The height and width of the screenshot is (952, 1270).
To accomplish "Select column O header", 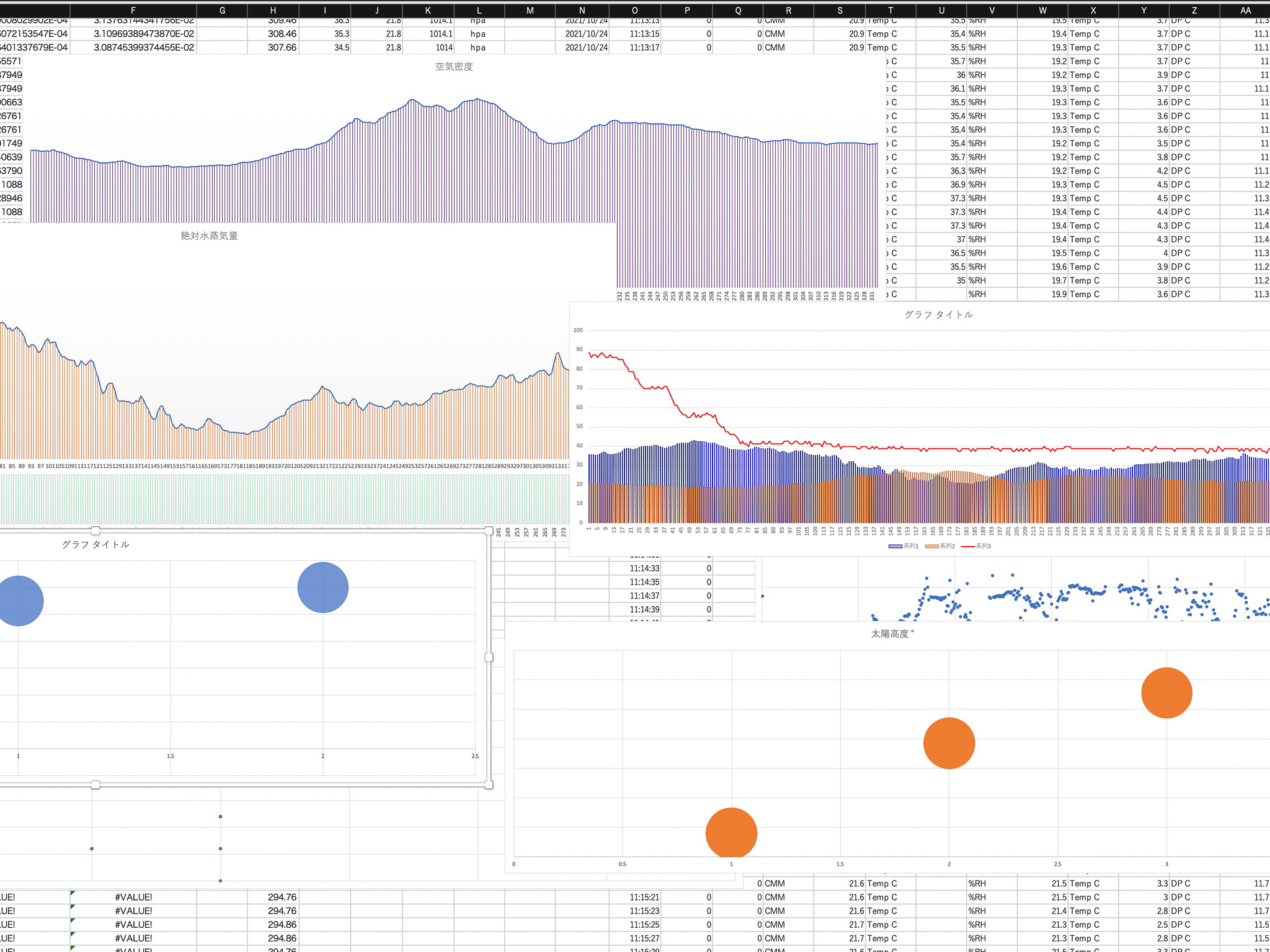I will coord(634,11).
